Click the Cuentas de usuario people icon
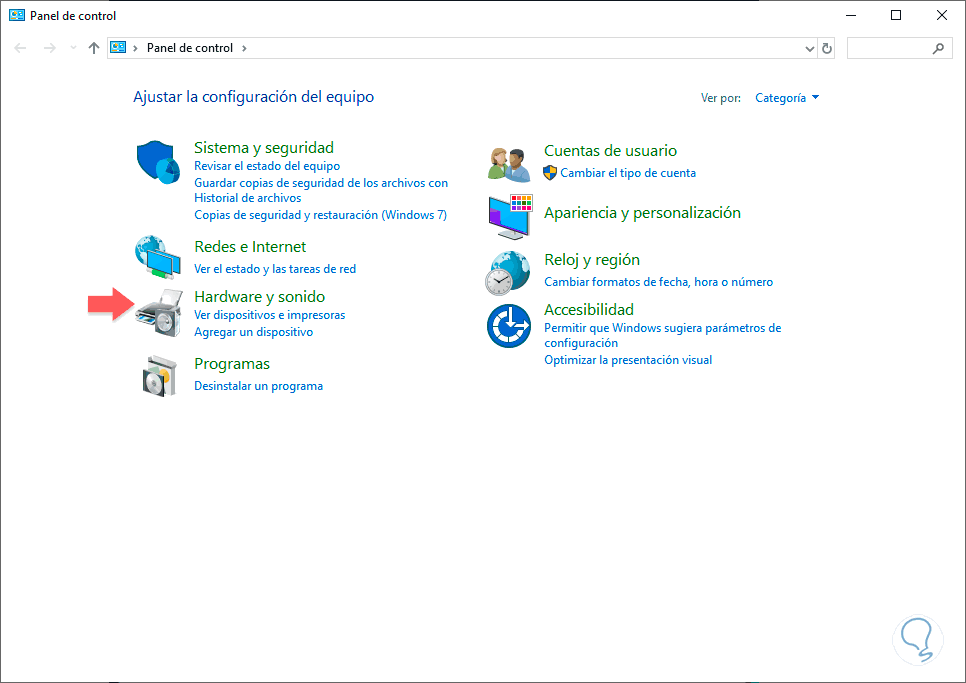This screenshot has width=966, height=683. click(508, 161)
